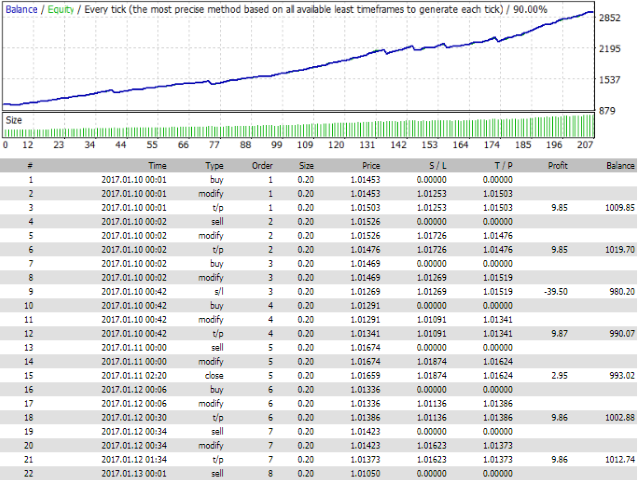Screen dimensions: 640x480
Task: Click the Order column header
Action: tap(262, 166)
